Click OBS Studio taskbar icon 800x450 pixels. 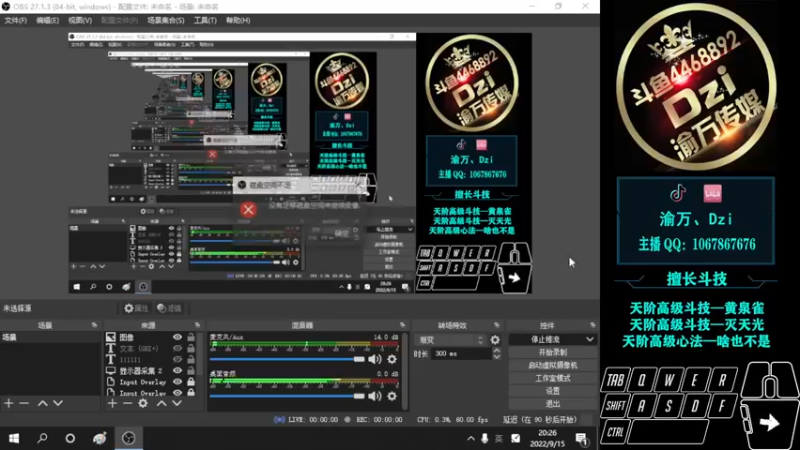pyautogui.click(x=129, y=438)
